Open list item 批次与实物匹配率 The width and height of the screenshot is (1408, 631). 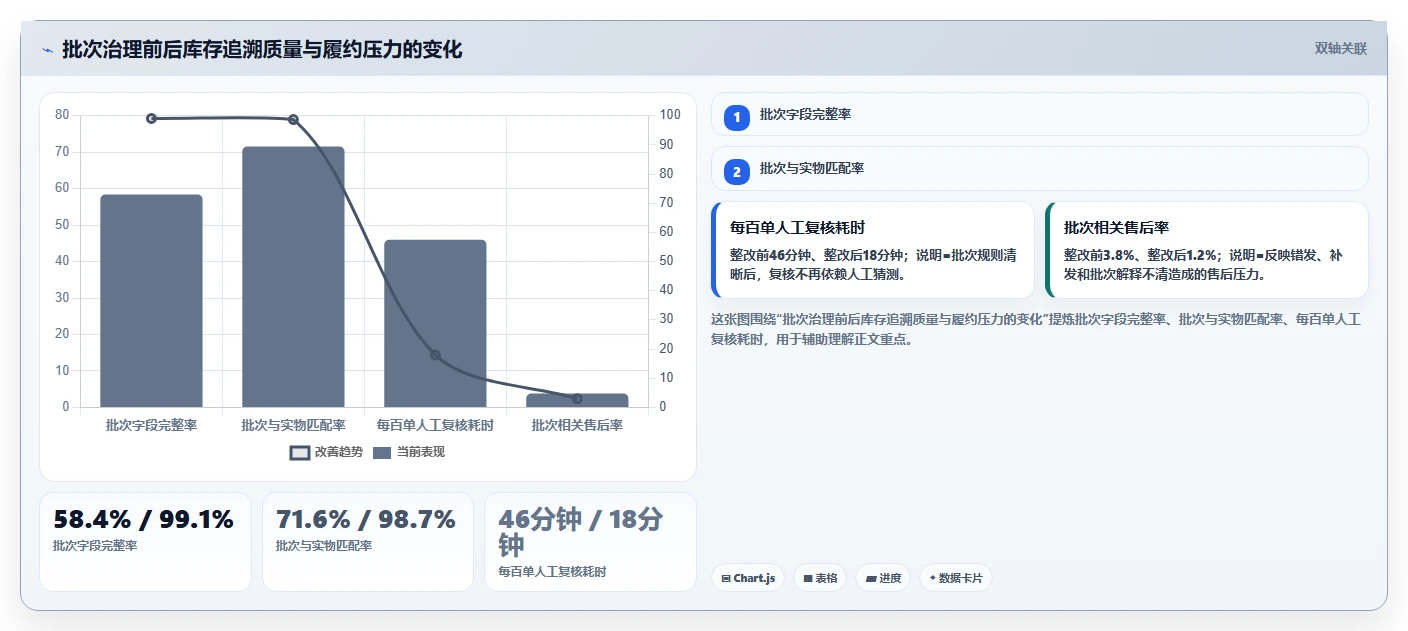1039,168
